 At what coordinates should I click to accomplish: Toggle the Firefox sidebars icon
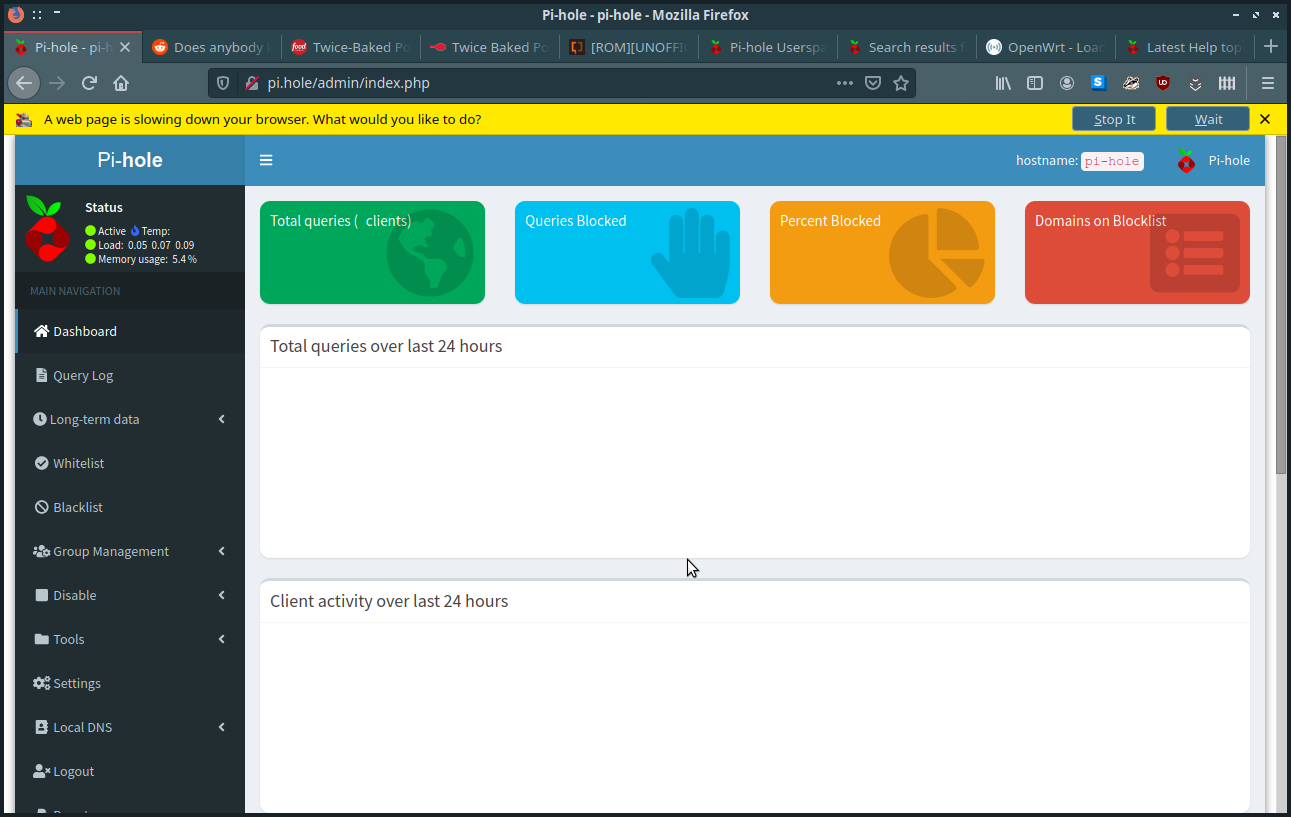coord(1035,83)
